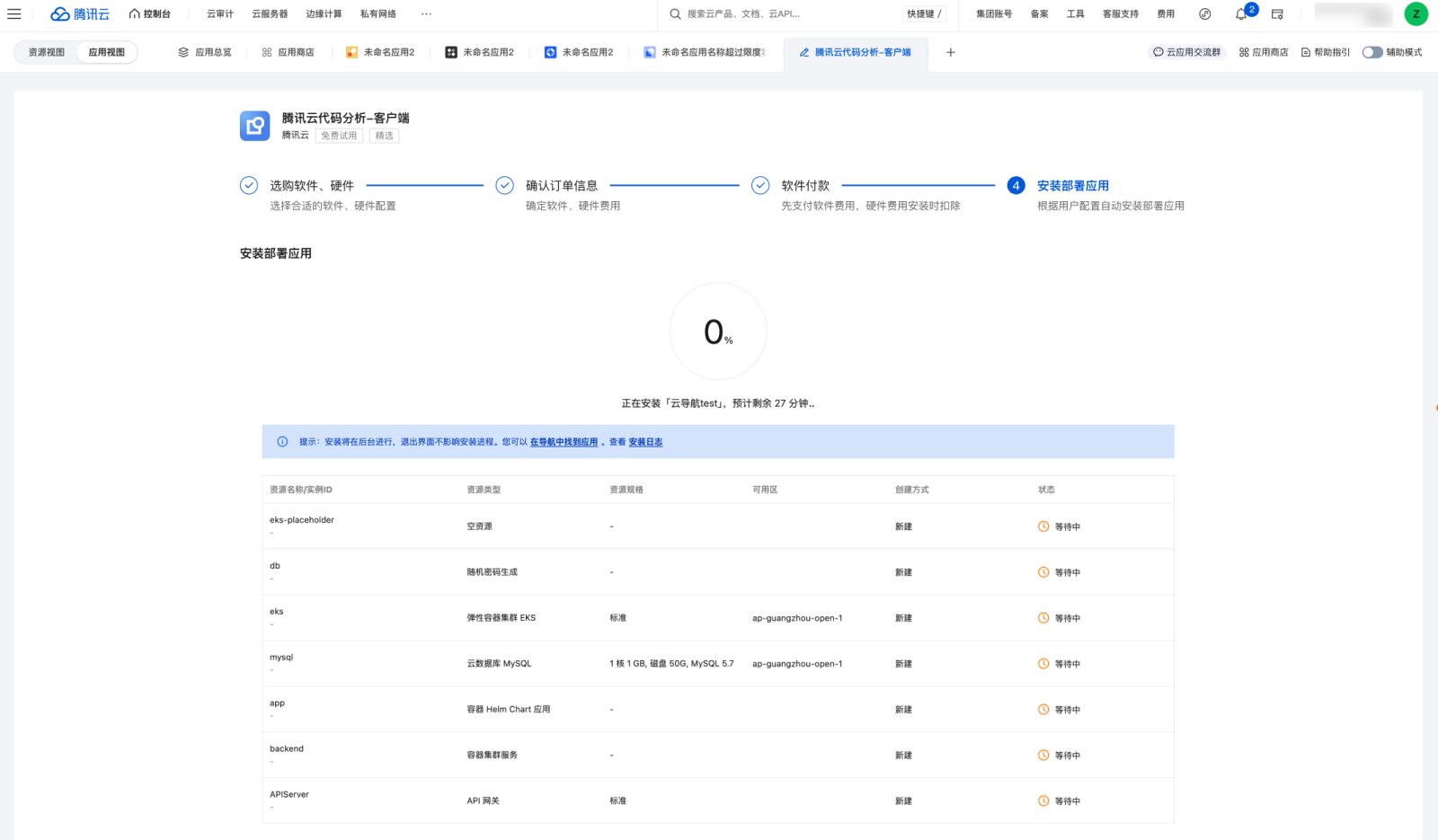Select the eks-placeholder resource name
The height and width of the screenshot is (840, 1438).
[x=302, y=520]
